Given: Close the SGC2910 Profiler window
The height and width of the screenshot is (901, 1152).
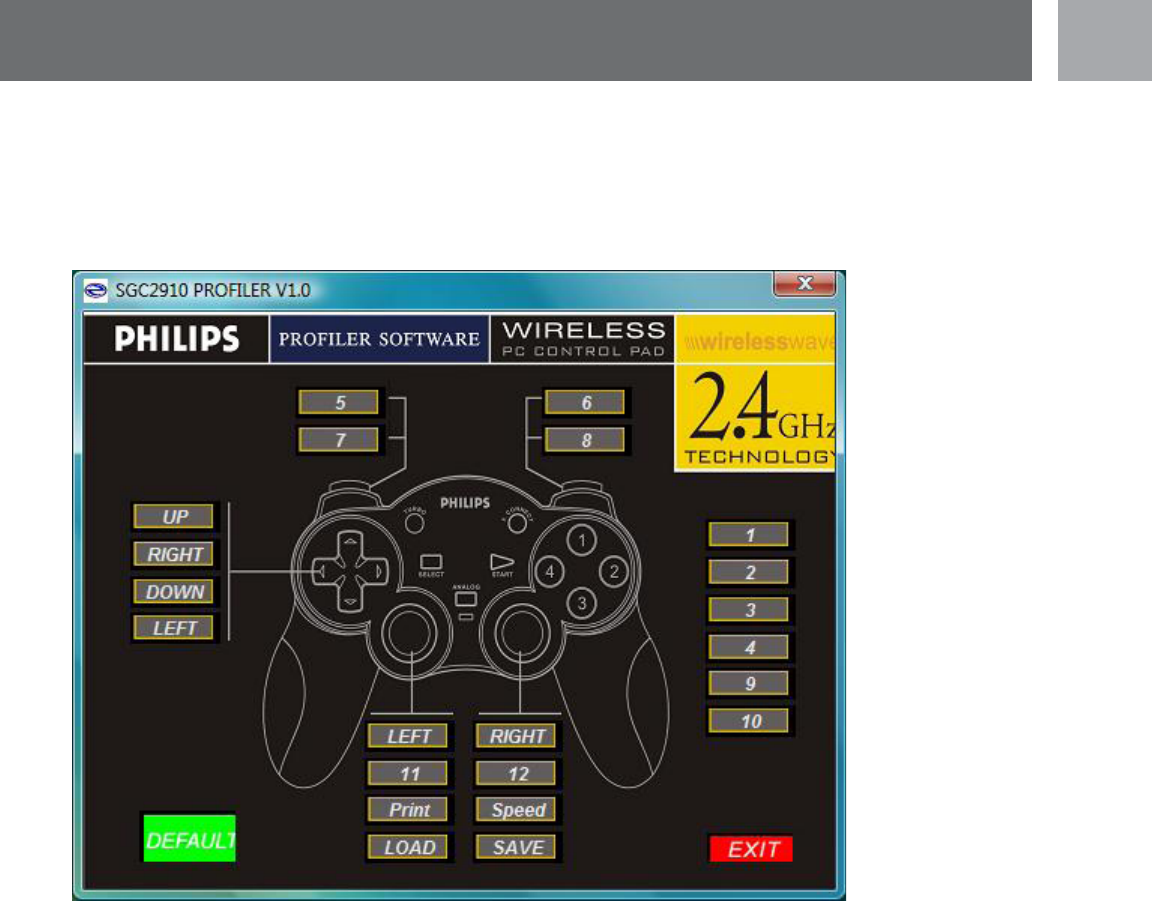Looking at the screenshot, I should pyautogui.click(x=804, y=284).
